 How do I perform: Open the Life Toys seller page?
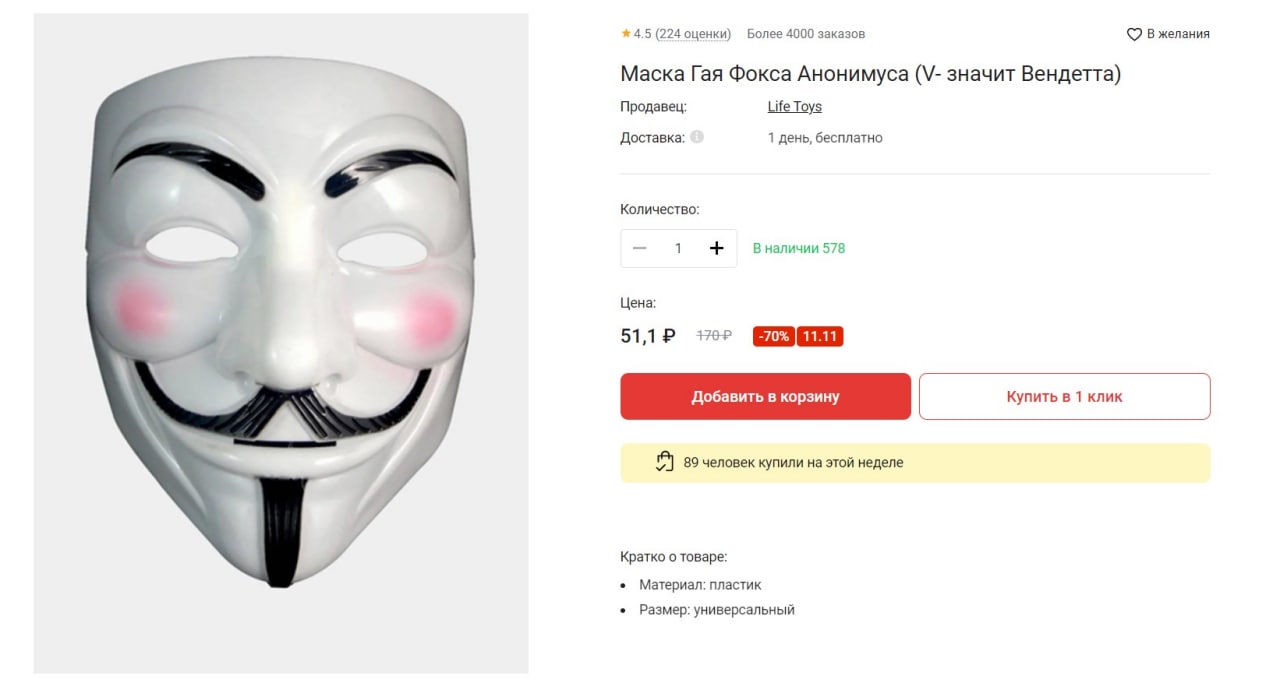(x=794, y=106)
